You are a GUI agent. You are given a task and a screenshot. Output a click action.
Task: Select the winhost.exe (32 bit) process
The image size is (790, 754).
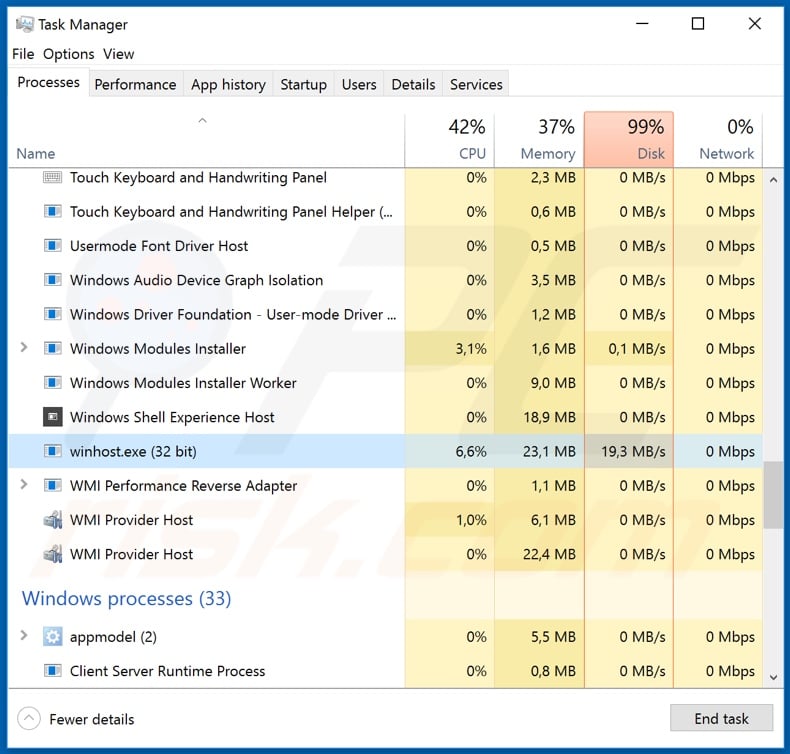coord(385,451)
